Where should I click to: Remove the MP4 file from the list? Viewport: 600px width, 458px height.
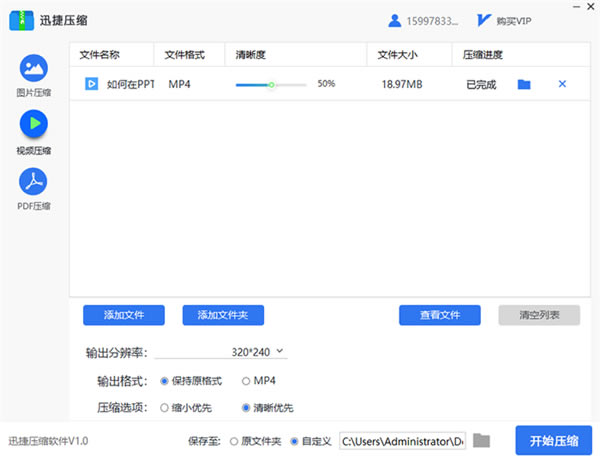coord(561,84)
